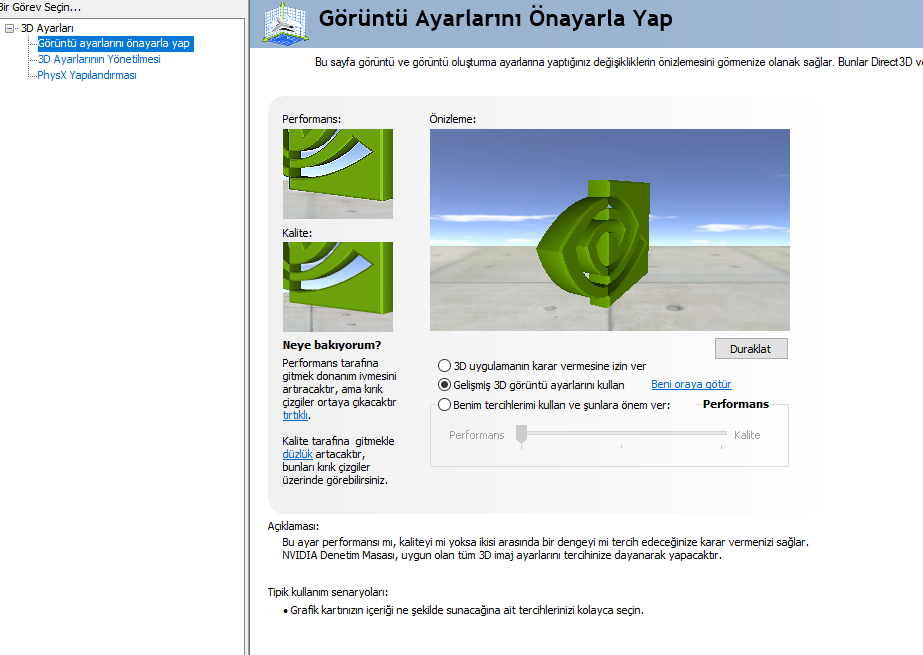Select 'Gelişmiş 3D görüntü ayarlarını kullan' option
This screenshot has height=655, width=923.
pyautogui.click(x=532, y=385)
